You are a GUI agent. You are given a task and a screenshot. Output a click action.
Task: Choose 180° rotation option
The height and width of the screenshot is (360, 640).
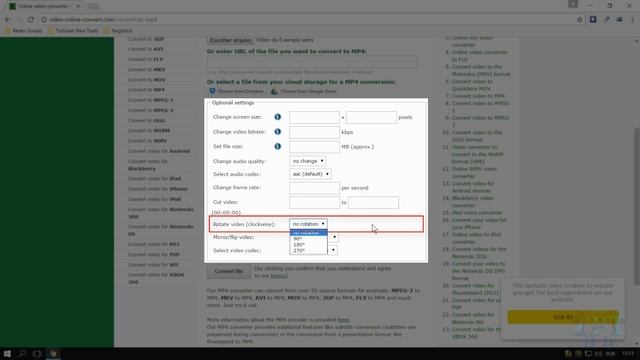click(309, 245)
